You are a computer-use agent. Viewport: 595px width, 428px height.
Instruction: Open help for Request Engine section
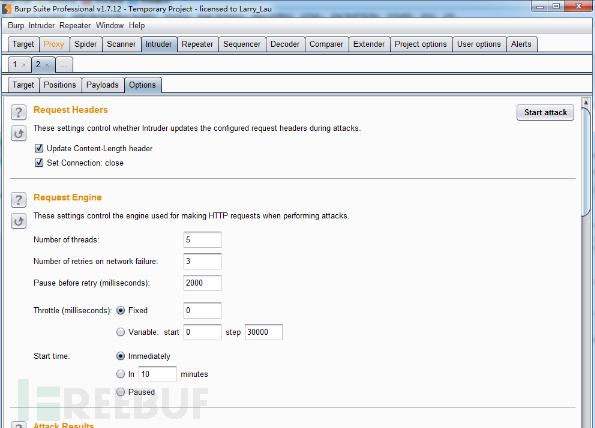19,200
